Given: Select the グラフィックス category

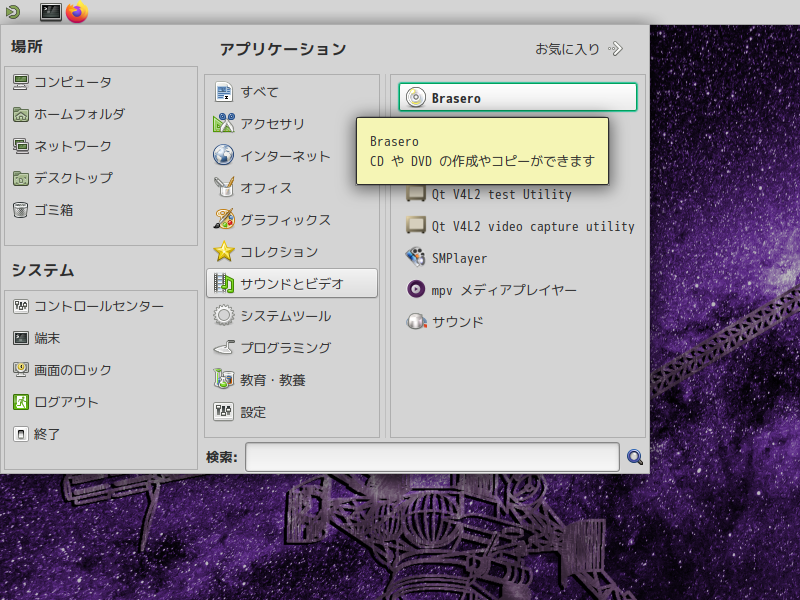Looking at the screenshot, I should click(x=292, y=220).
